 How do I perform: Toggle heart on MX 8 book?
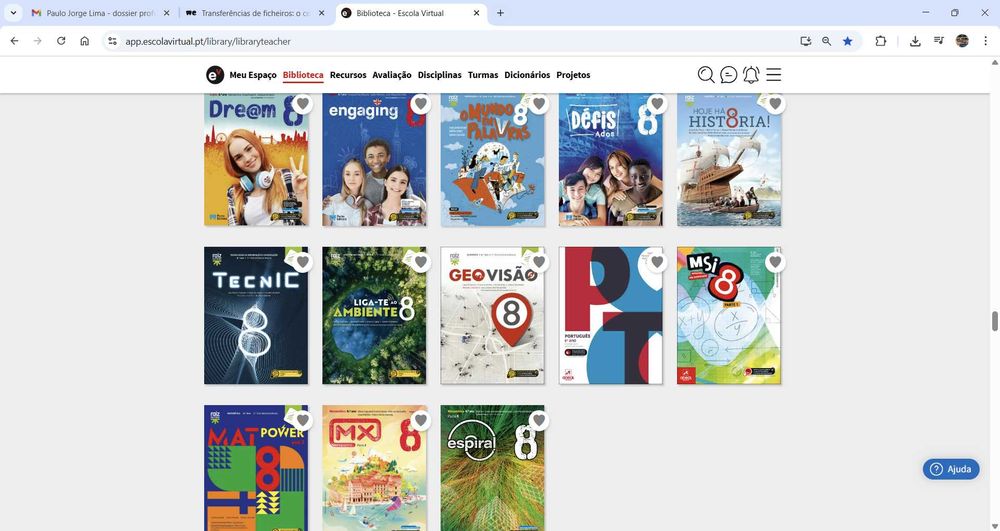420,420
